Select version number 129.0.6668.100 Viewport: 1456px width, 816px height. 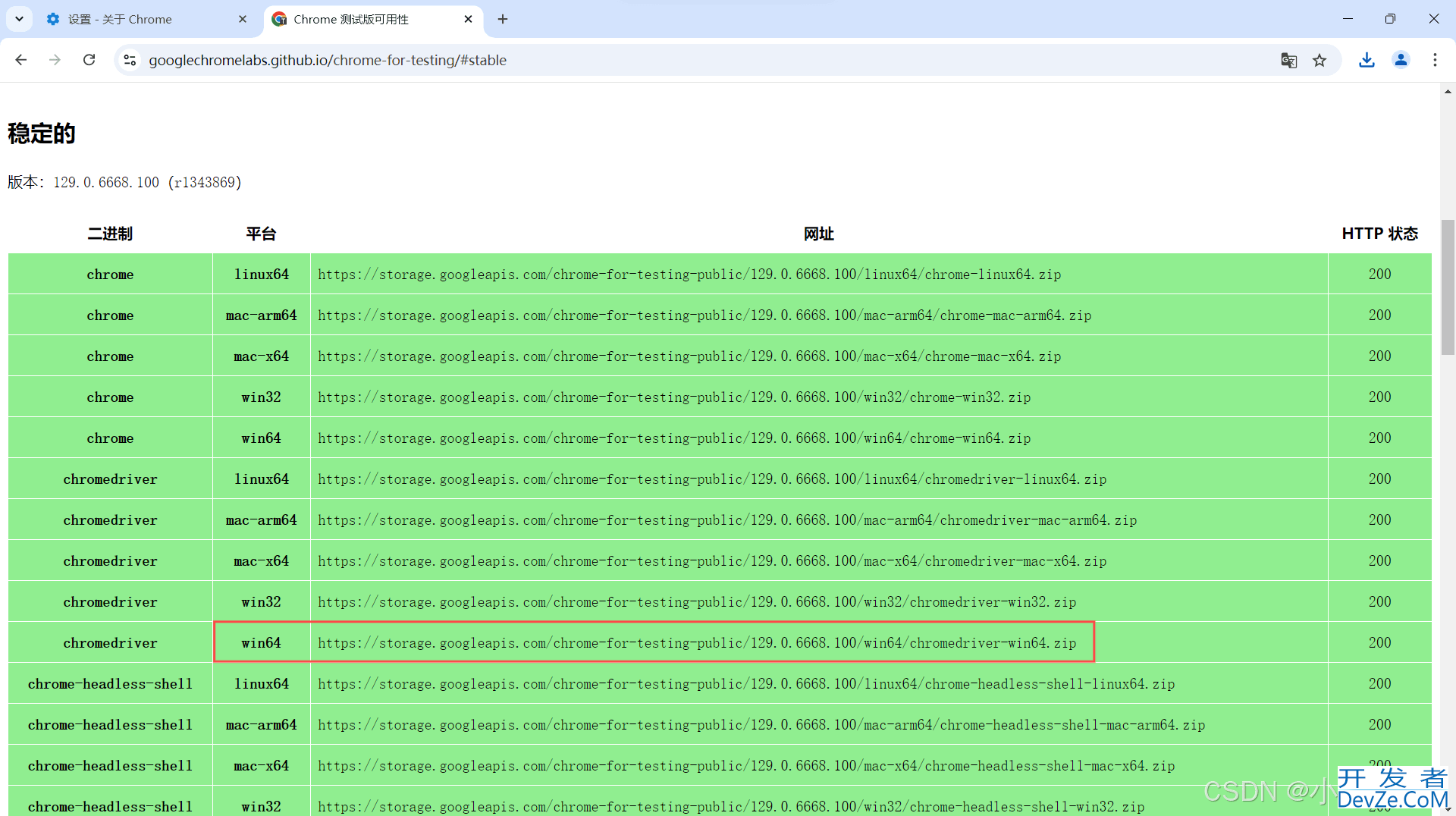106,182
